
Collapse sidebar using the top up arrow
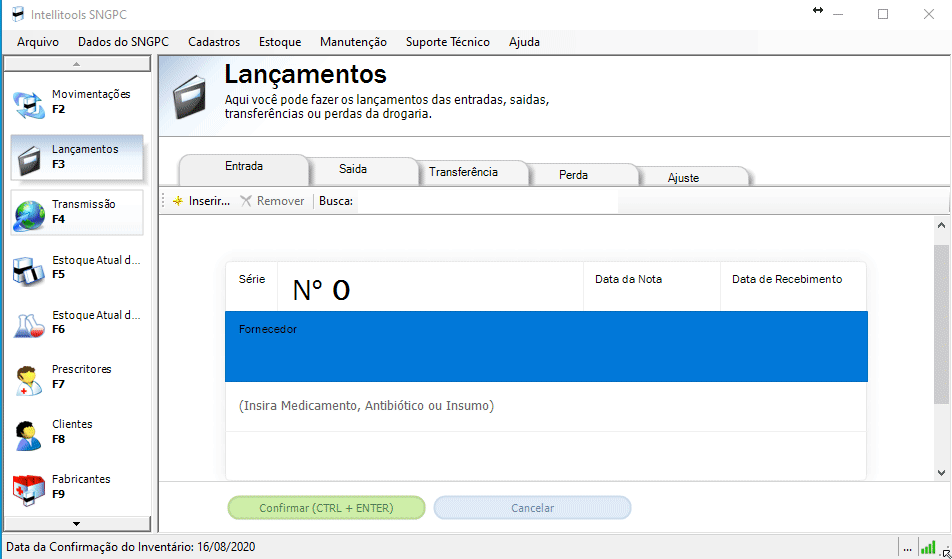point(76,64)
